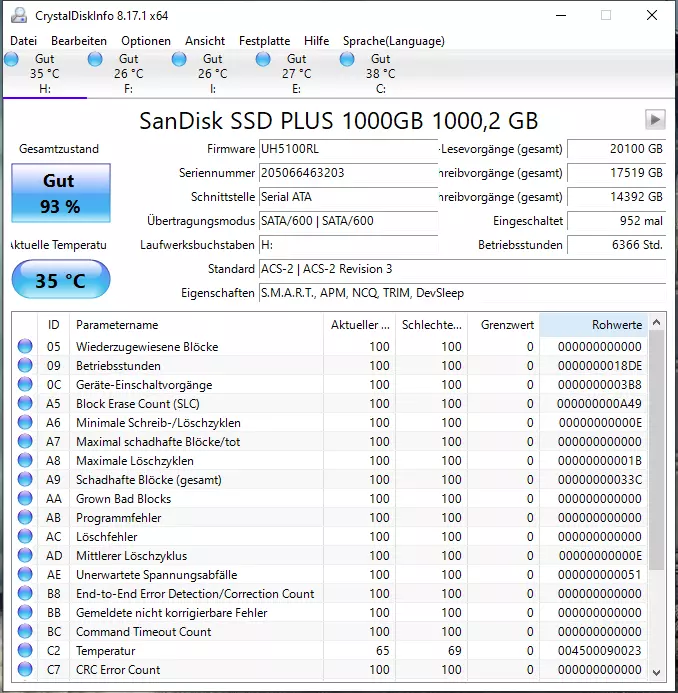678x693 pixels.
Task: Open the Ansicht menu
Action: click(x=205, y=41)
